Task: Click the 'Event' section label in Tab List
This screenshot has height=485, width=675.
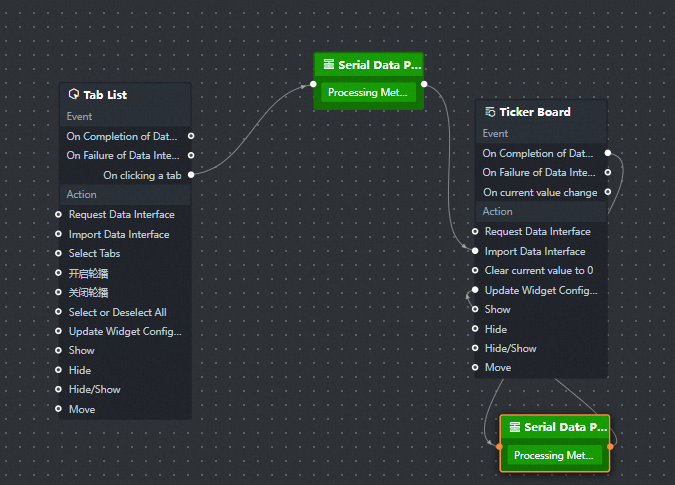Action: (x=79, y=116)
